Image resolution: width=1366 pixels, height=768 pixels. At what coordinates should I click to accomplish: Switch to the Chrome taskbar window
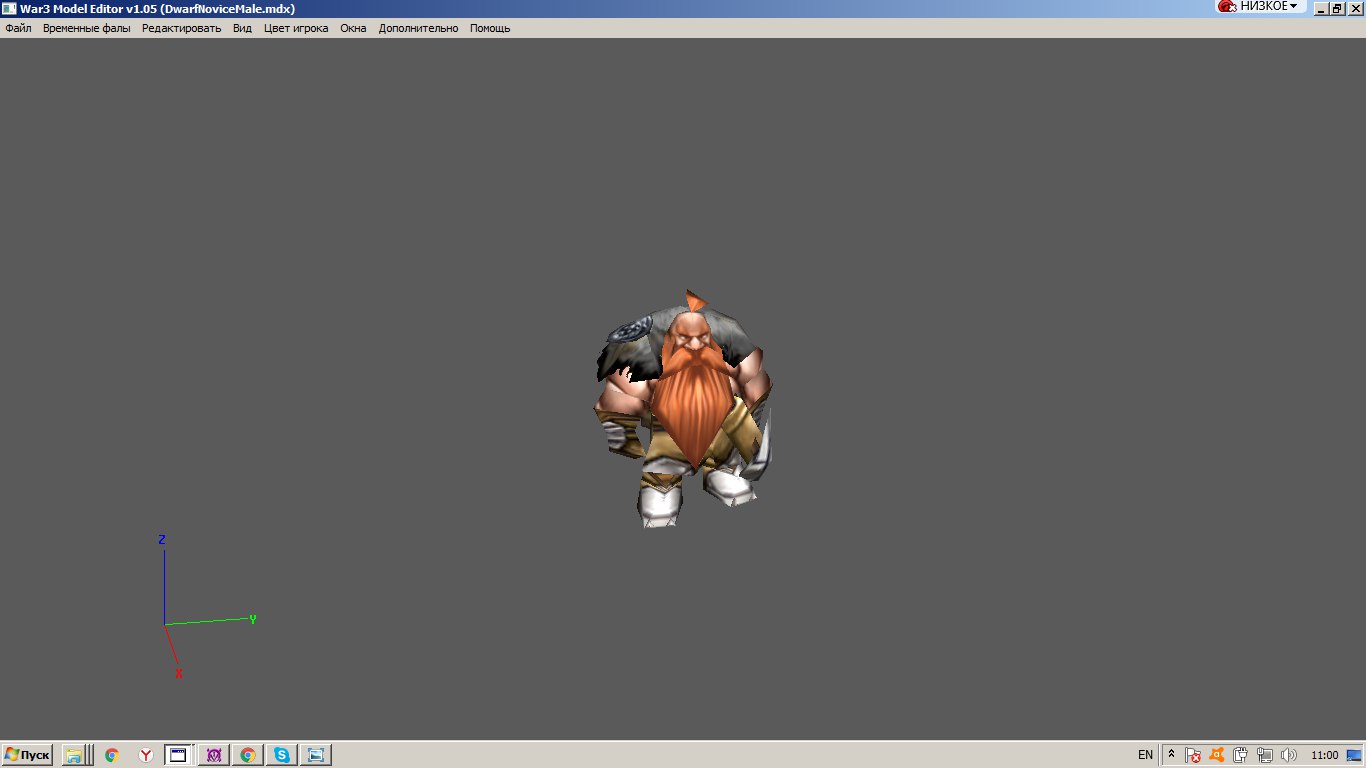coord(248,755)
